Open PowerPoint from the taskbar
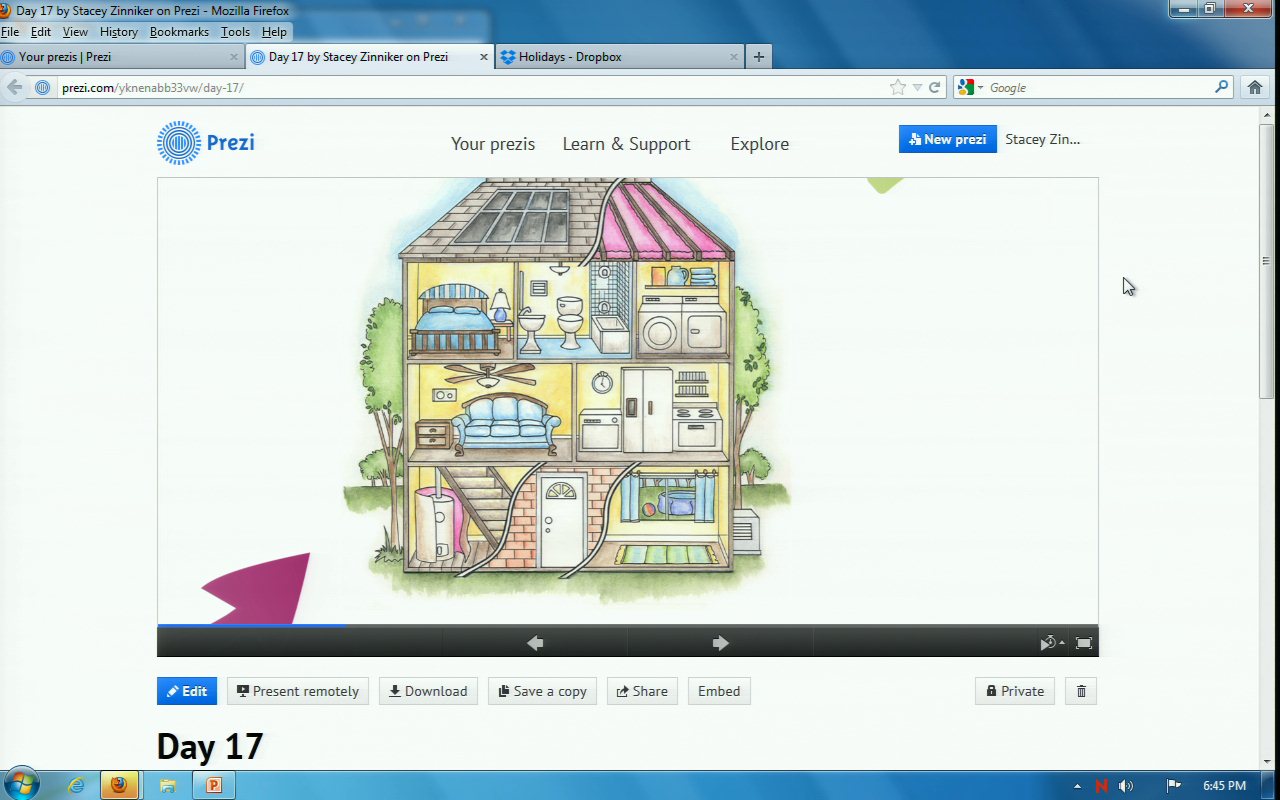Screen dimensions: 1280x800 [213, 785]
